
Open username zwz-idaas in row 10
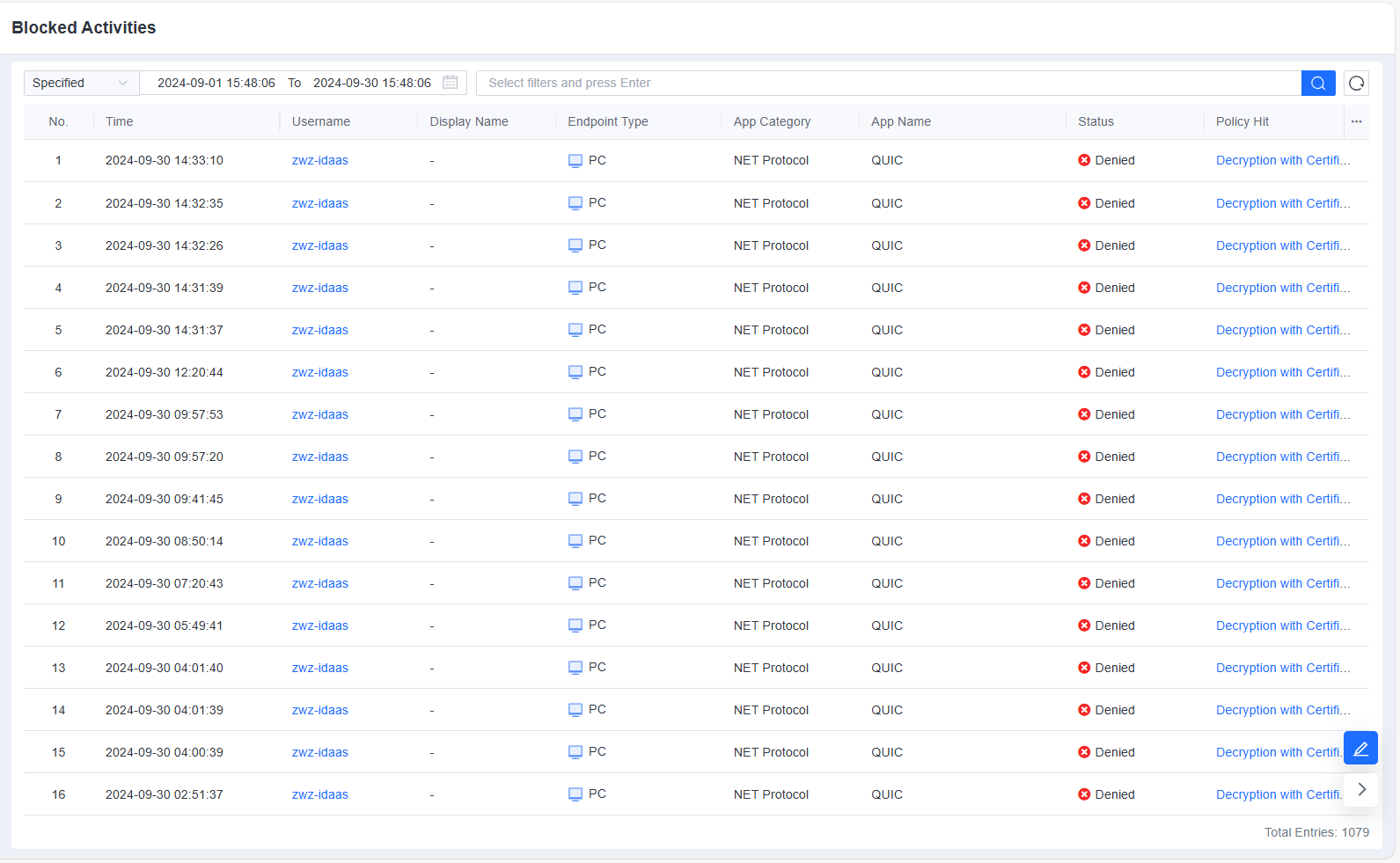[320, 541]
